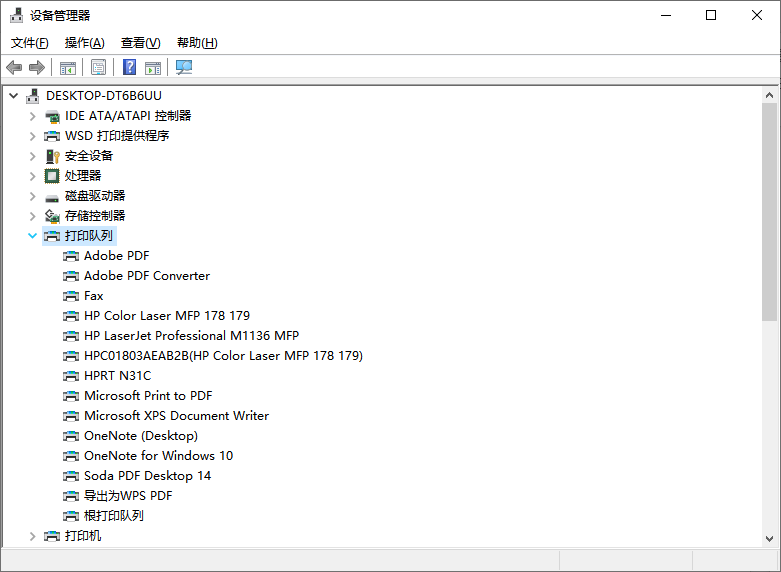
Task: Click the 存储控制器 icon
Action: (52, 216)
